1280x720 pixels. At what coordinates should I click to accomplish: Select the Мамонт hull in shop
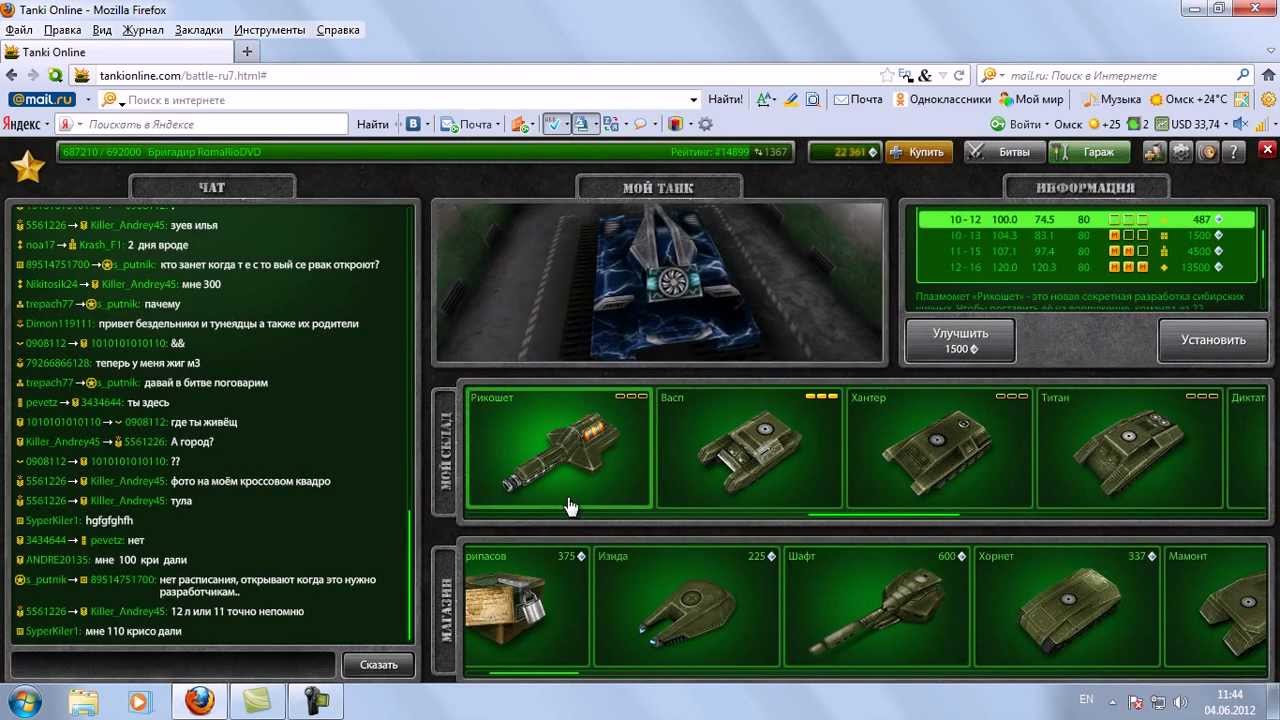click(1215, 606)
